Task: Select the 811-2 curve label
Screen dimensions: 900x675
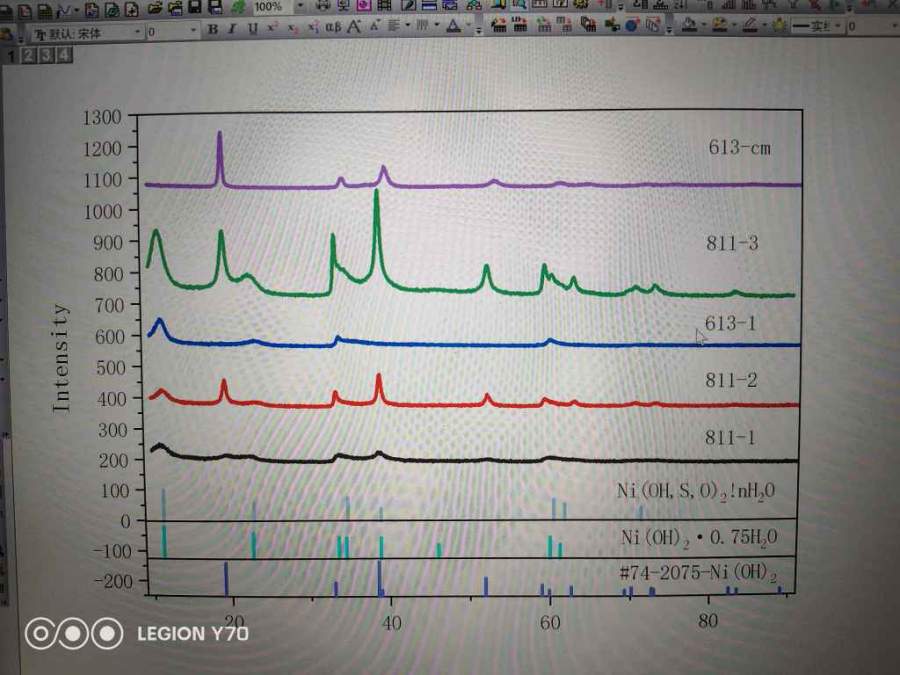Action: pyautogui.click(x=731, y=380)
